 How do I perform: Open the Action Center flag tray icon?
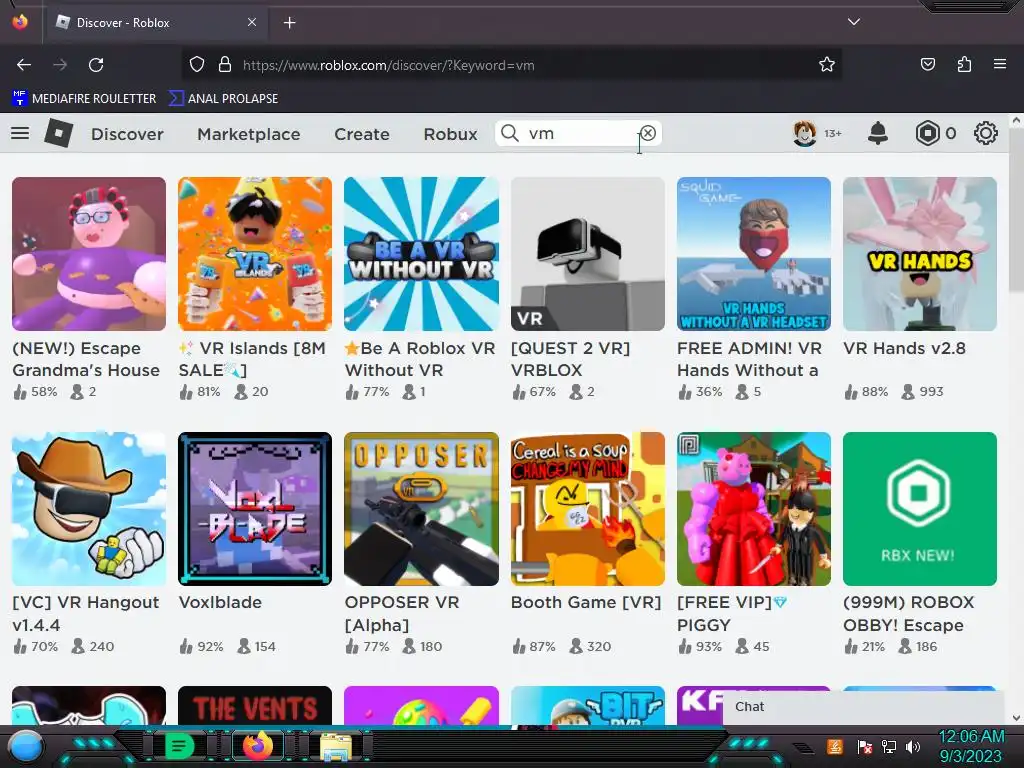[x=864, y=746]
